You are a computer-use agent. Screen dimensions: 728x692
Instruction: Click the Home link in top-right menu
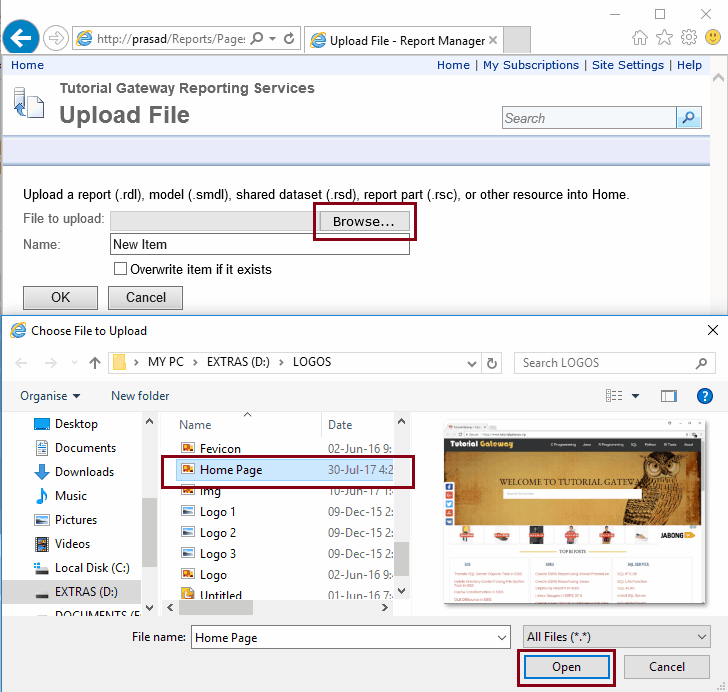[453, 65]
